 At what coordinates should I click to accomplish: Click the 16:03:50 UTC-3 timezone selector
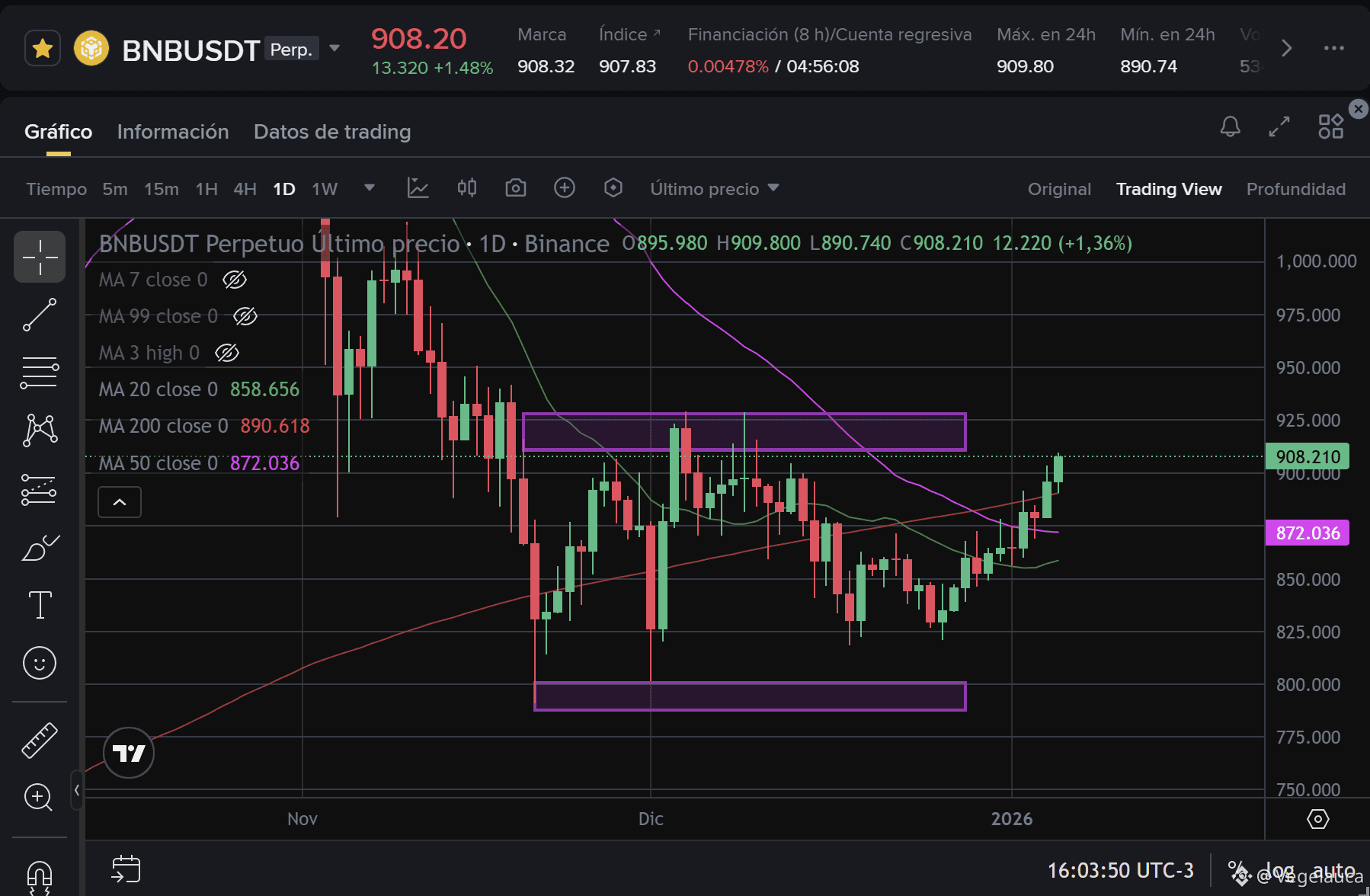1120,870
